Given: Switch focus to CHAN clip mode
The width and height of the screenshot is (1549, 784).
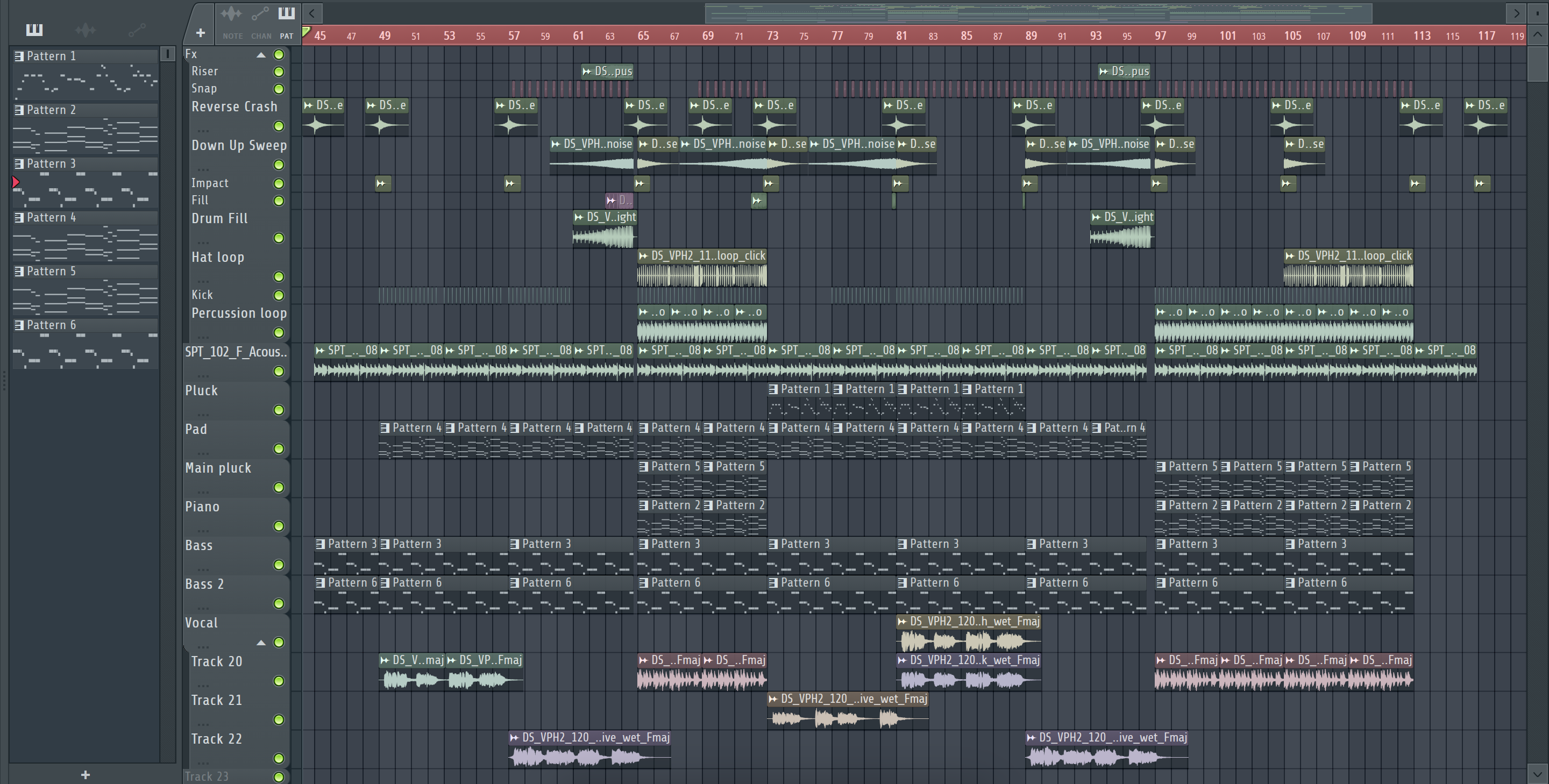Looking at the screenshot, I should click(260, 21).
